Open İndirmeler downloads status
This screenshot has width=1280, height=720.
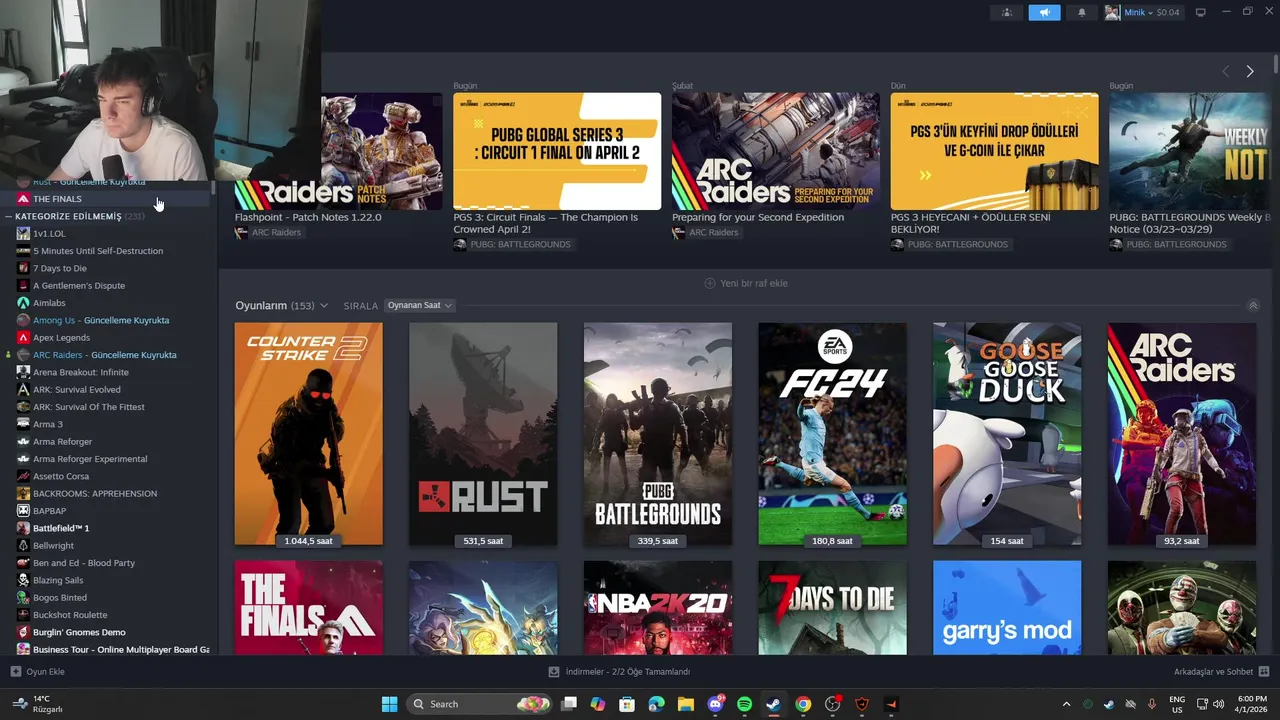coord(619,672)
